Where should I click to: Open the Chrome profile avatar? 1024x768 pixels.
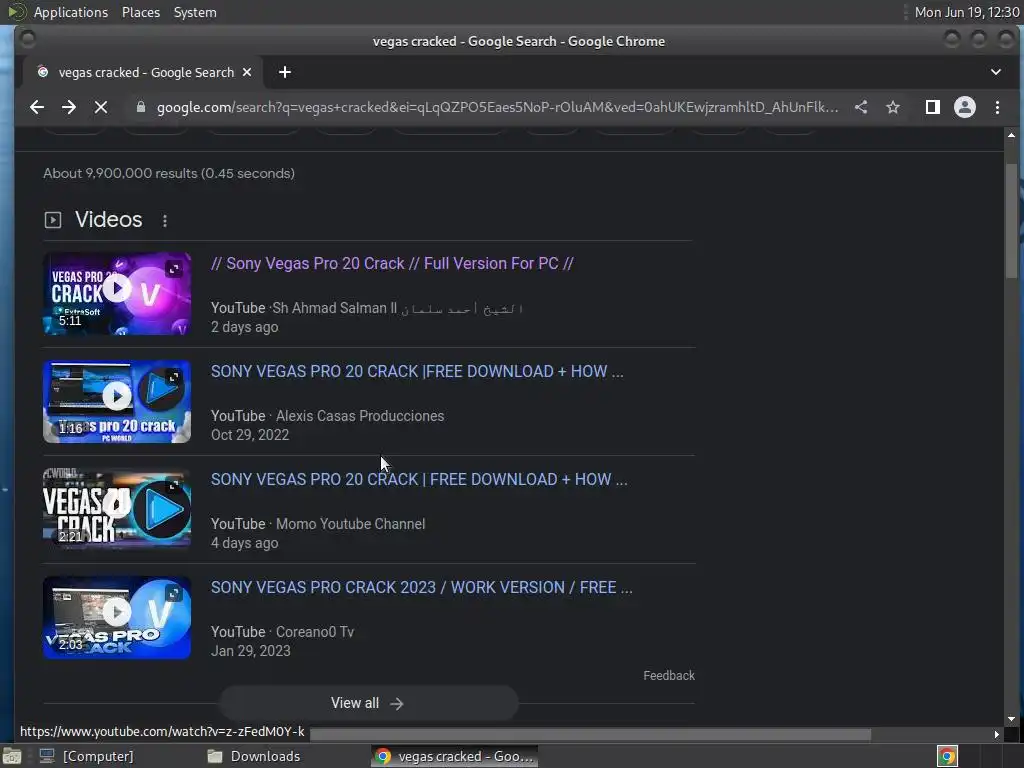click(965, 107)
